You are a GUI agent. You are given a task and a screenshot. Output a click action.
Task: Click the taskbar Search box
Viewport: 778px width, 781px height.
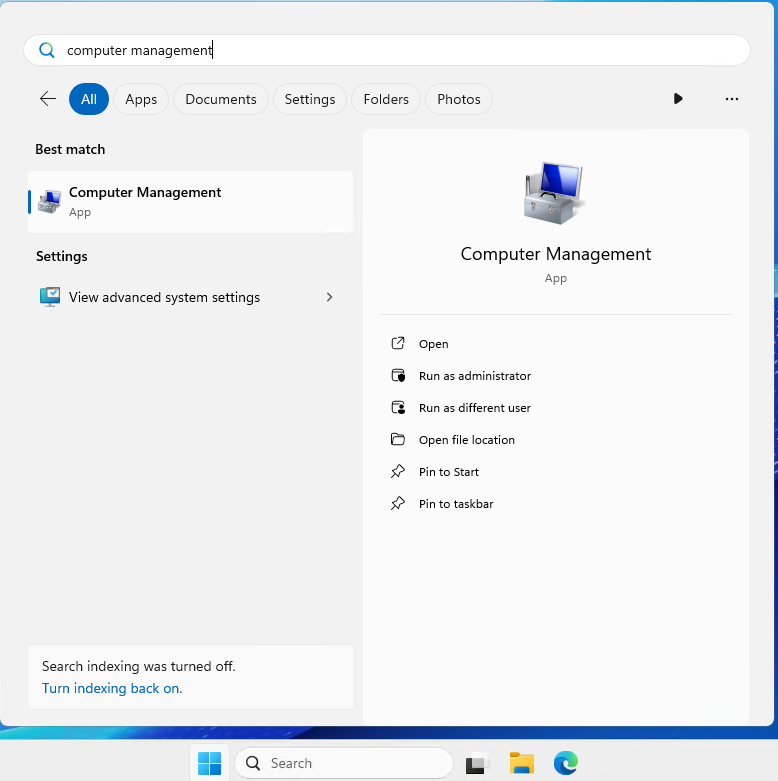(x=344, y=763)
